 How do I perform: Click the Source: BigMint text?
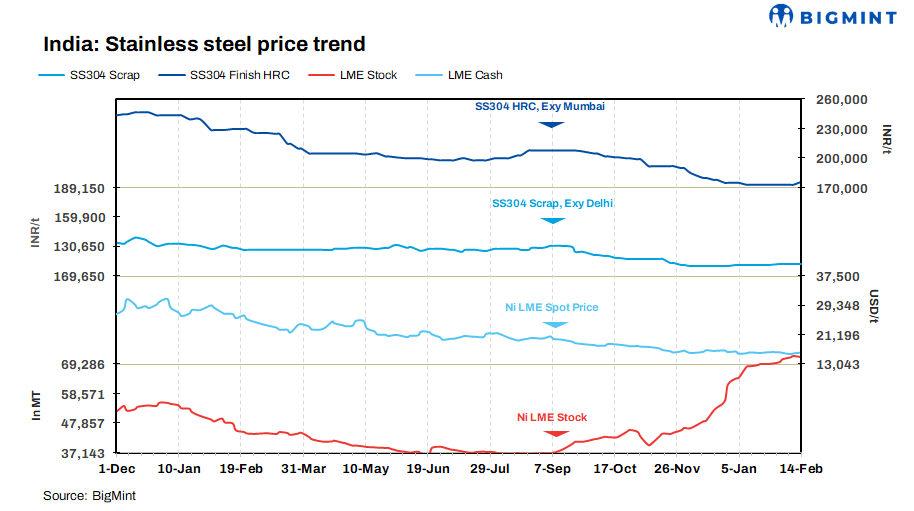[89, 495]
